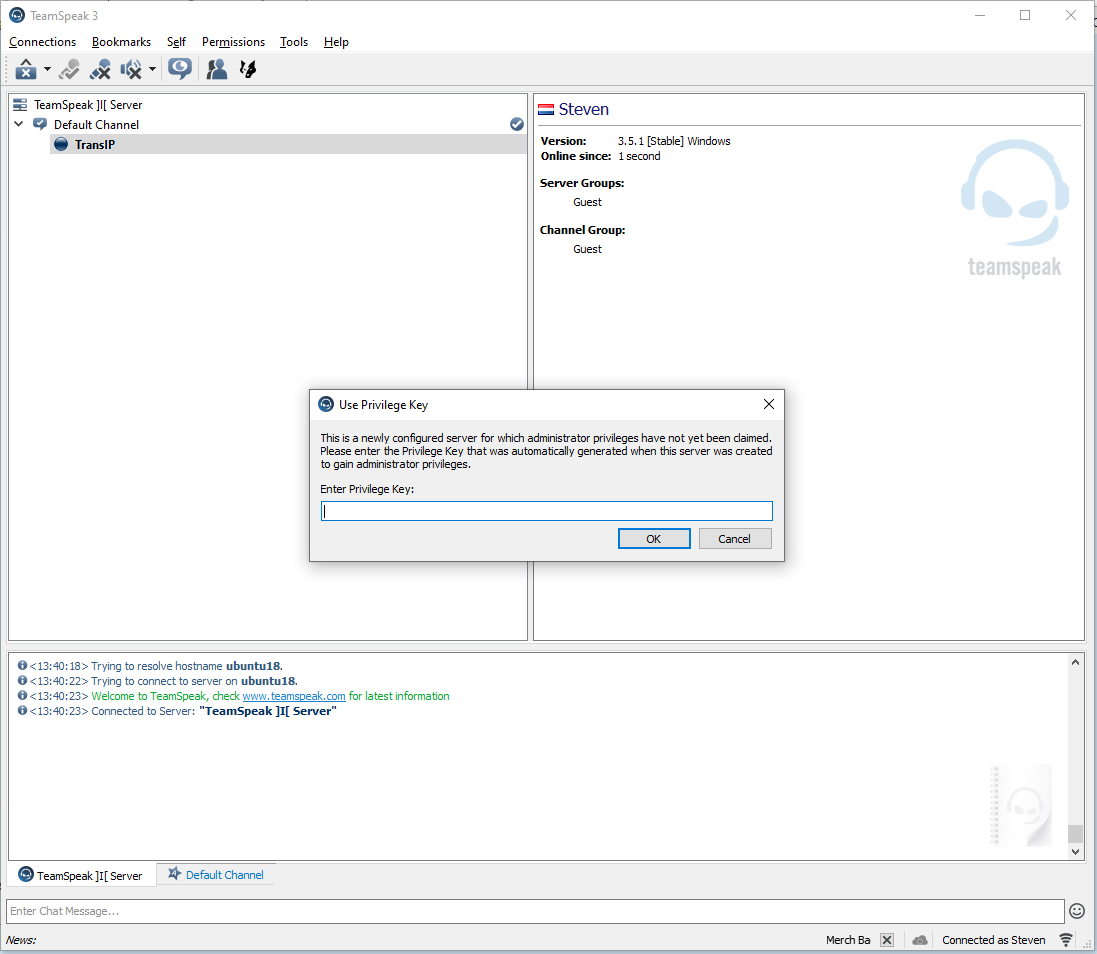Open the Permissions menu
This screenshot has height=954, width=1097.
[233, 42]
